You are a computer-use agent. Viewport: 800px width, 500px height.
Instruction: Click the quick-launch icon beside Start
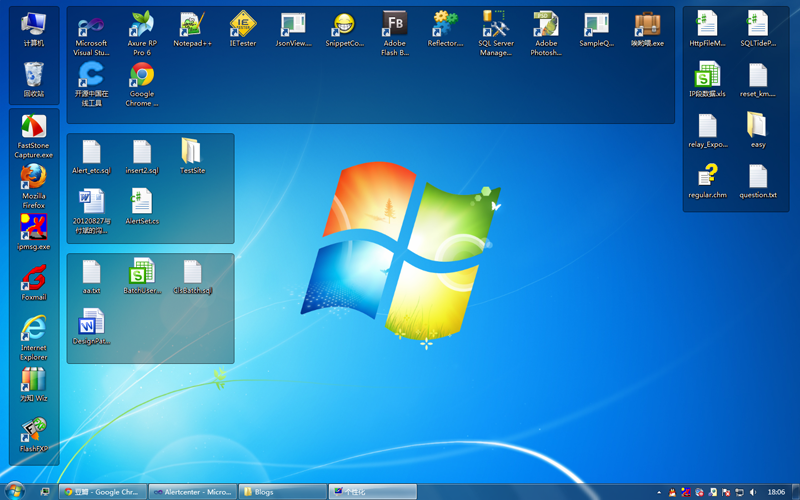pos(45,492)
